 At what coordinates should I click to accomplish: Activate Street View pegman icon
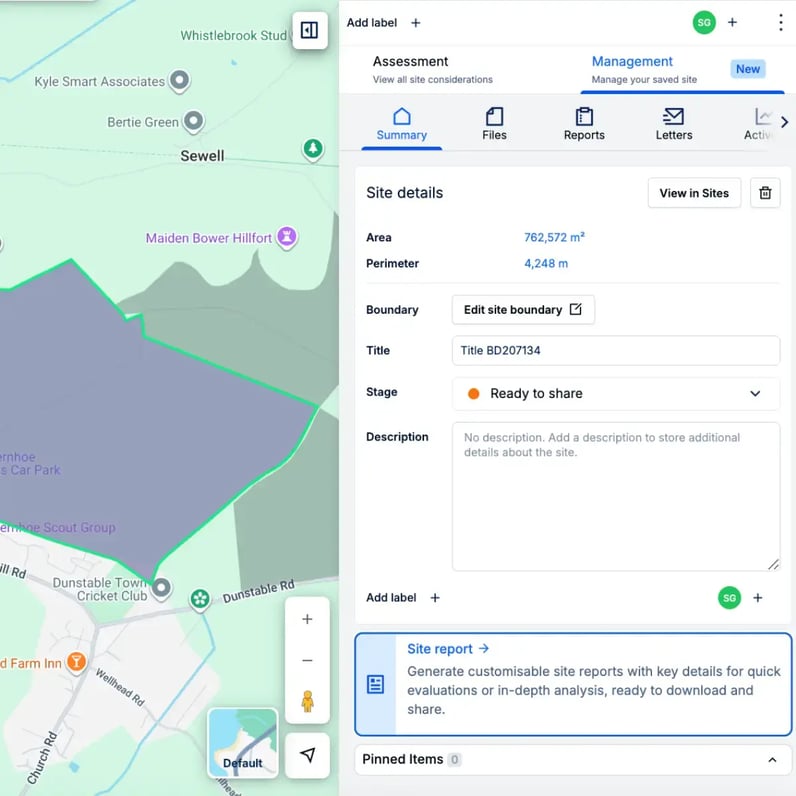coord(307,701)
